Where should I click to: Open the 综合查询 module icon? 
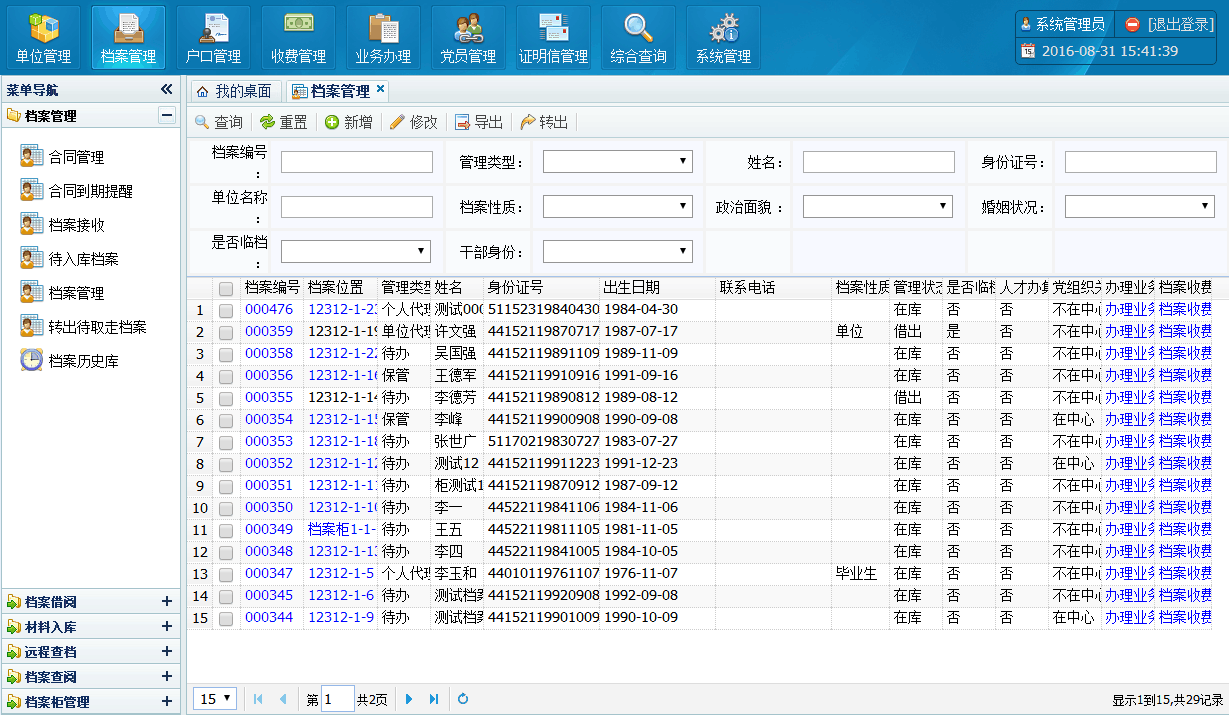[x=638, y=38]
